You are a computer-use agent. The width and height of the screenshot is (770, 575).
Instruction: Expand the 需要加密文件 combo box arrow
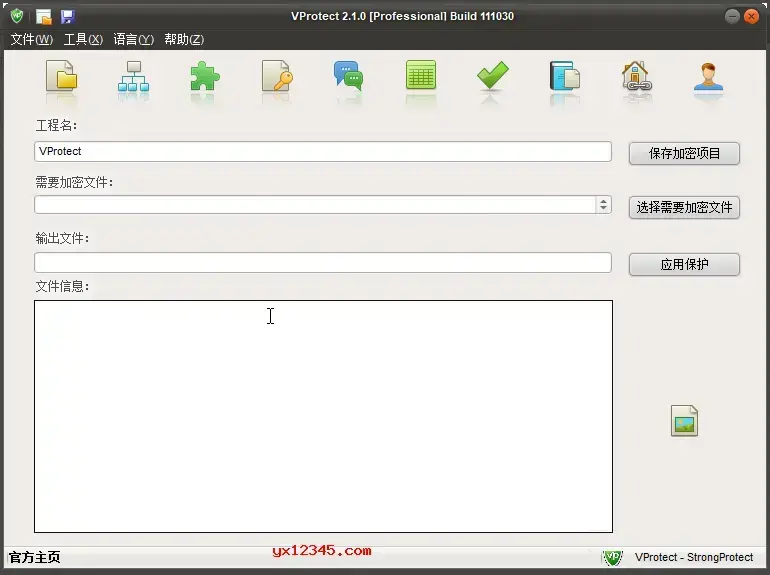coord(604,205)
